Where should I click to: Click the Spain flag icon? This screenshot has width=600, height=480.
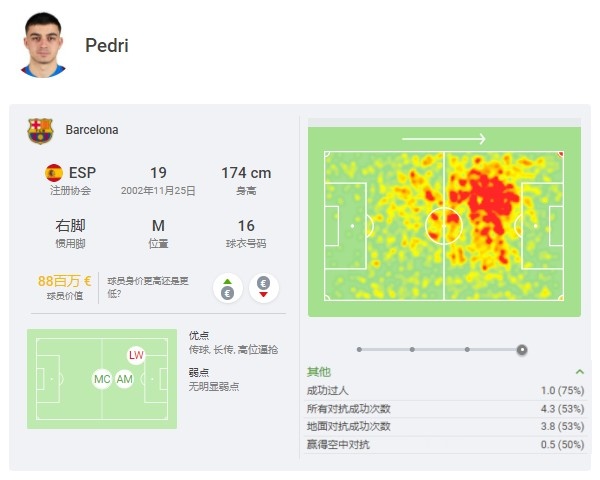coord(54,173)
